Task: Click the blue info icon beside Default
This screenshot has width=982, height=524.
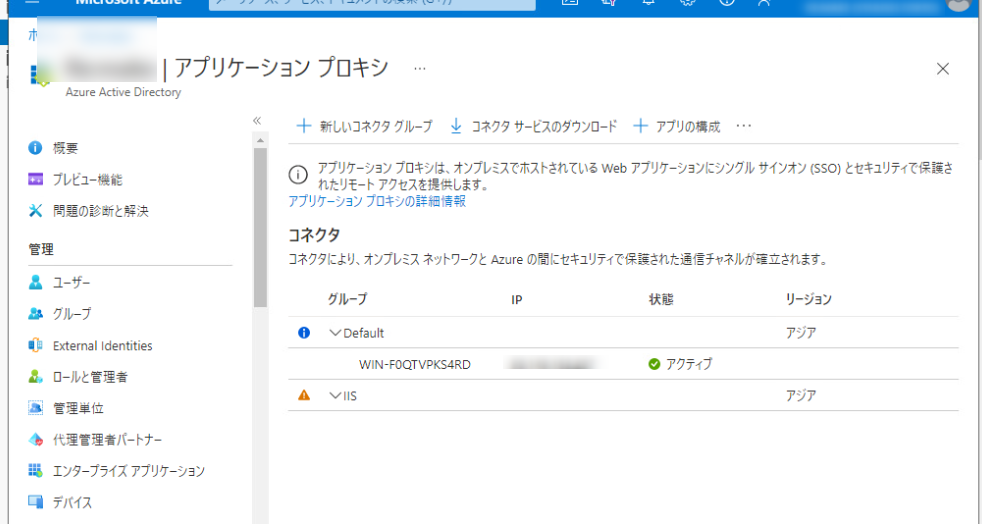Action: 305,333
